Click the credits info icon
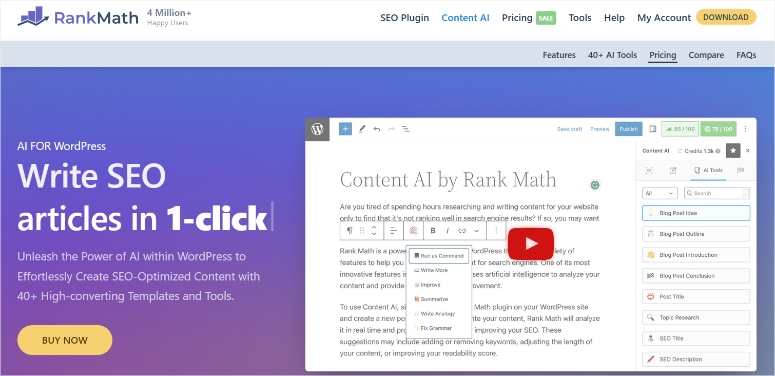 click(x=718, y=151)
